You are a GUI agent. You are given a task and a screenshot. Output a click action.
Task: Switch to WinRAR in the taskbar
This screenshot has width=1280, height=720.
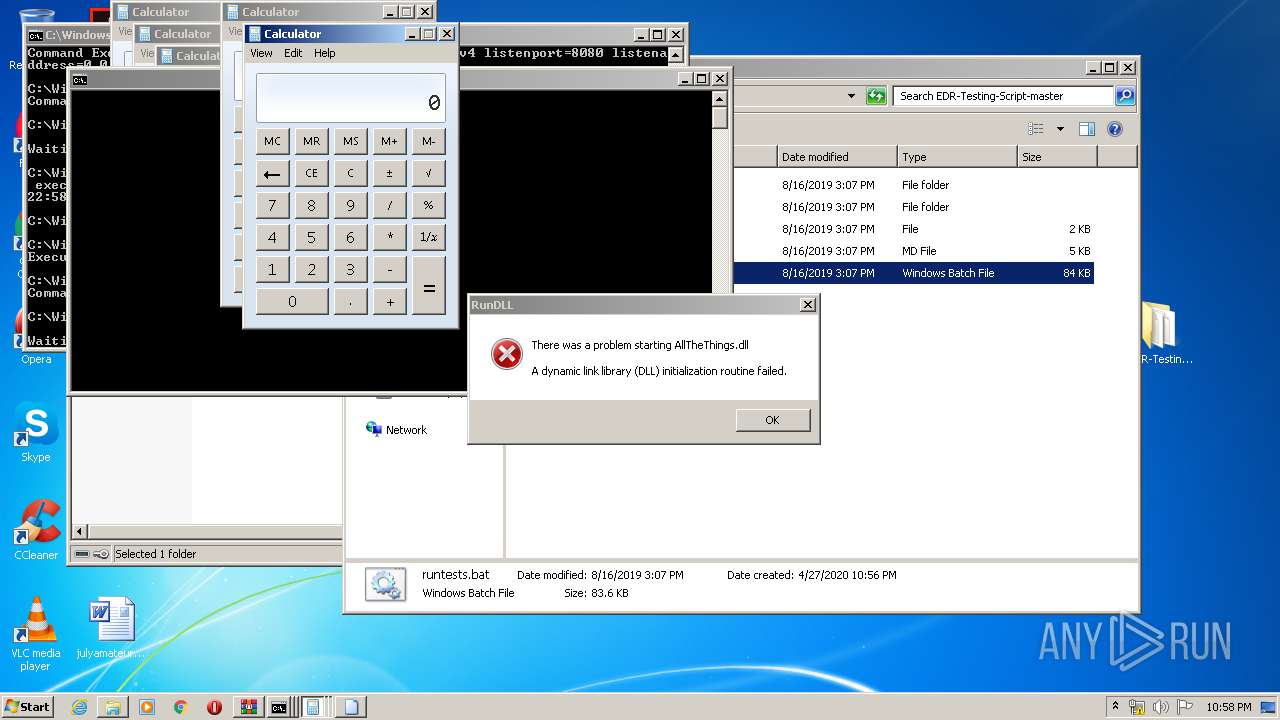coord(248,707)
